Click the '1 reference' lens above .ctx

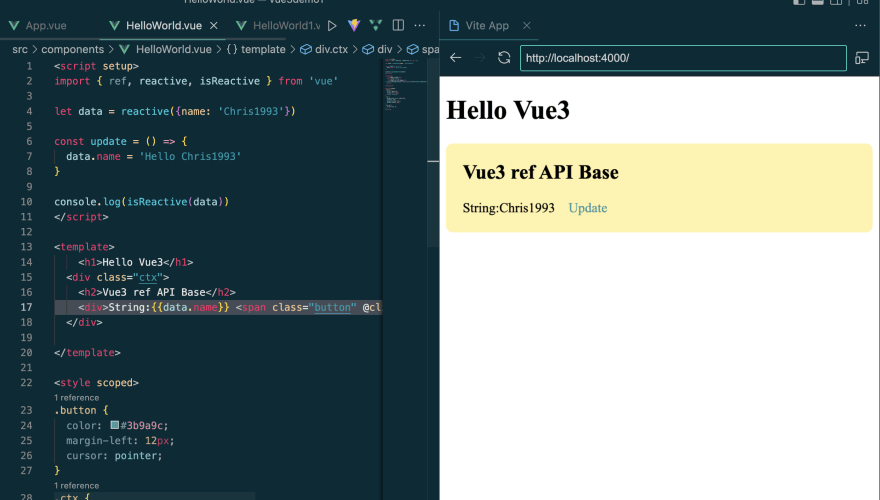point(76,485)
